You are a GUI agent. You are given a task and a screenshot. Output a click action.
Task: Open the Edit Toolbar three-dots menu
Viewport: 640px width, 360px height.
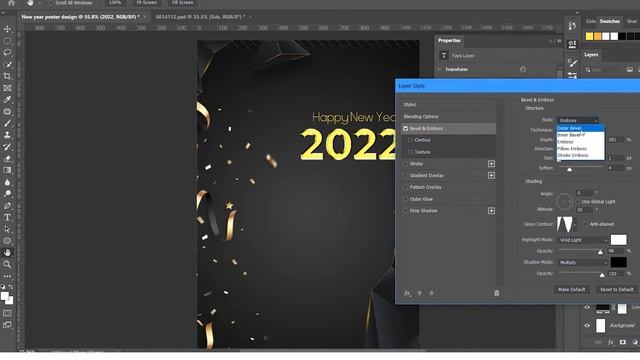click(x=7, y=276)
